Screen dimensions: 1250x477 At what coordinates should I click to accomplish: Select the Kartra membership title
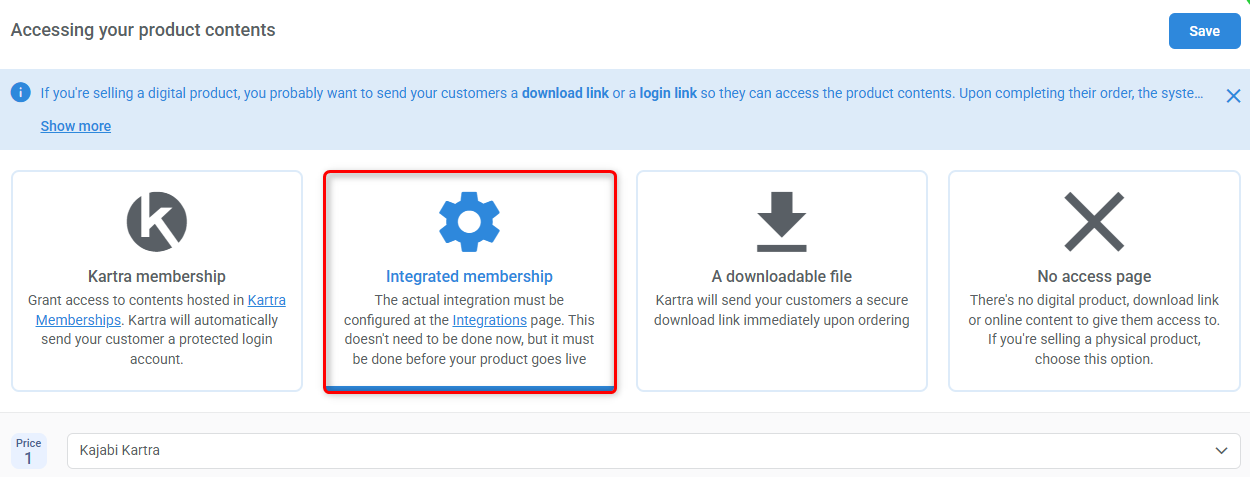tap(157, 276)
